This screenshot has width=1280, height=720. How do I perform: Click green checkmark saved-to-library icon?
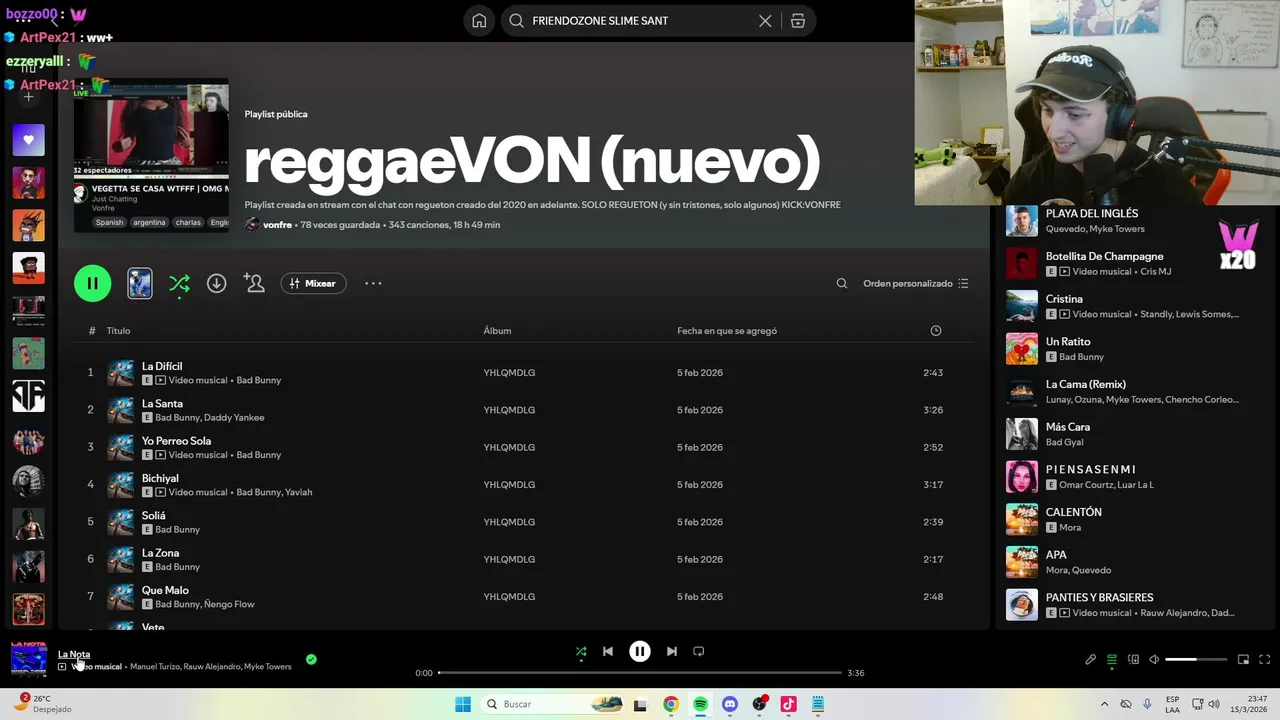[311, 659]
